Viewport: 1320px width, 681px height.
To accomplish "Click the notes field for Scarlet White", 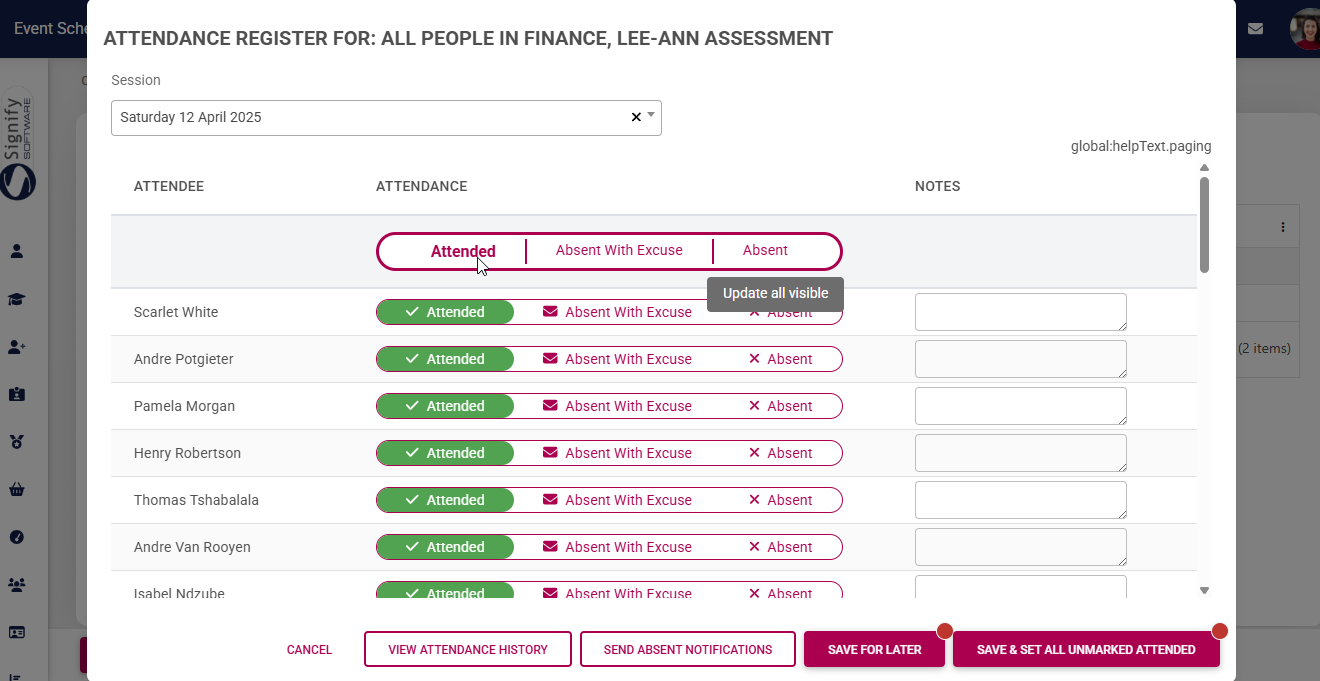I will point(1021,312).
